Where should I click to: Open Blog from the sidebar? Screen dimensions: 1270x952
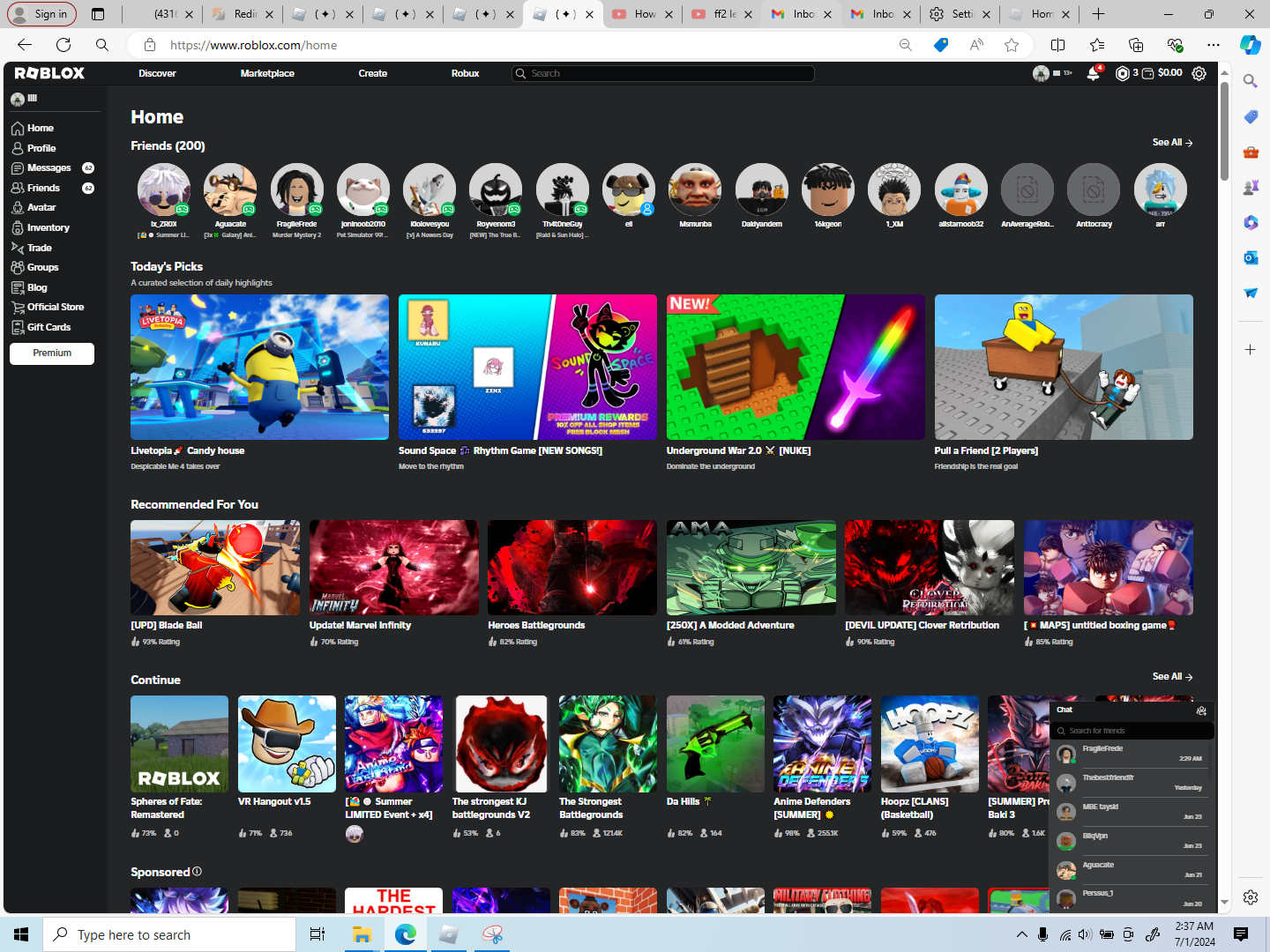37,287
